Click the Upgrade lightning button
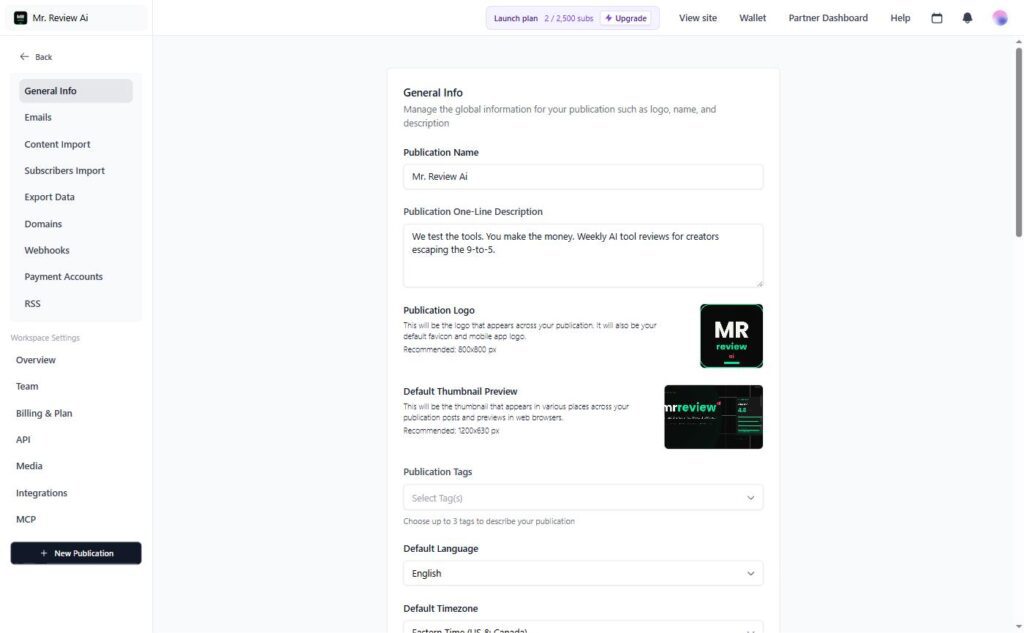 626,18
